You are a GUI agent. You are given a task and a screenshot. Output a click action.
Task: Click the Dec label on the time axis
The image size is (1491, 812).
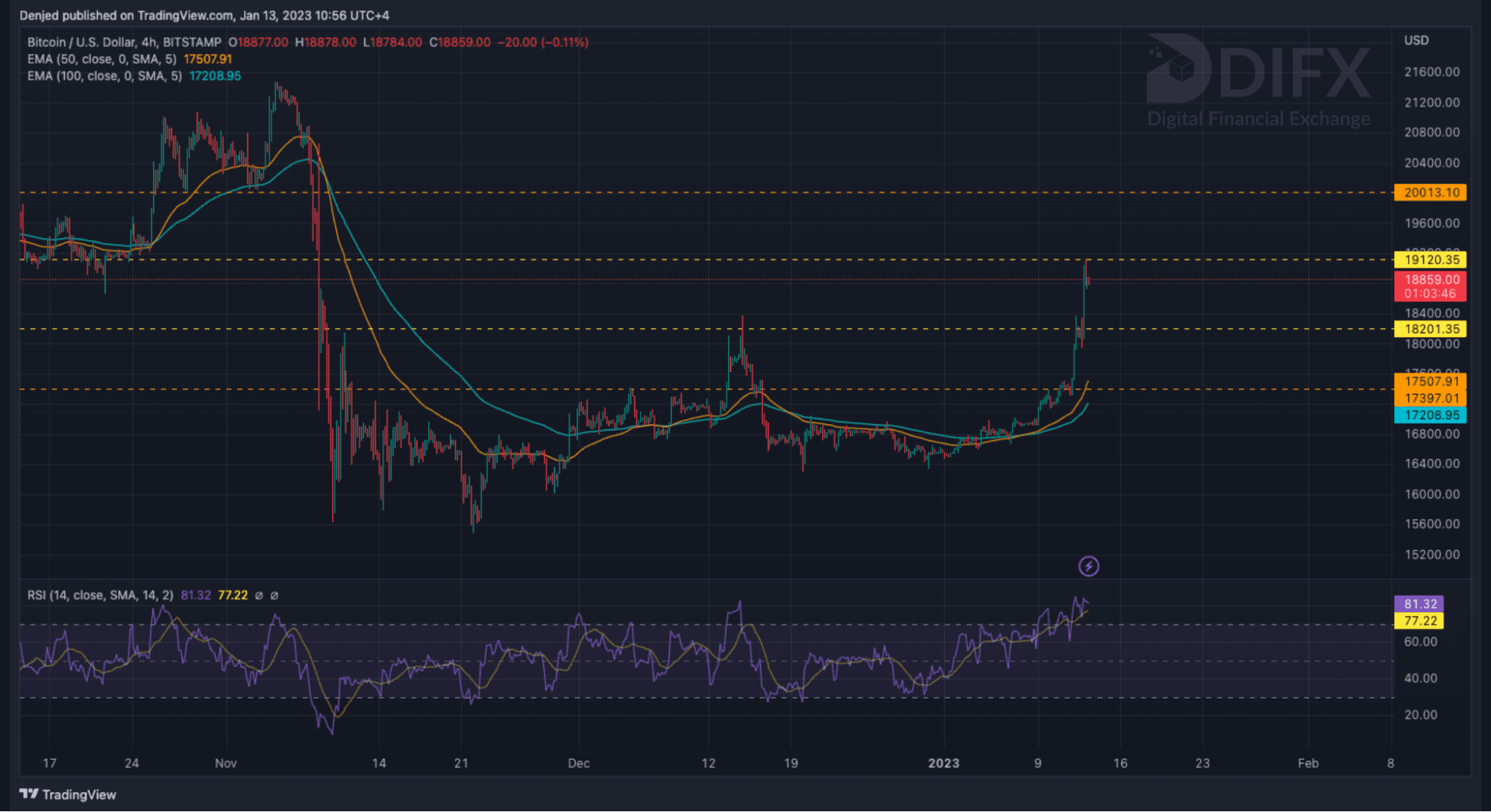pyautogui.click(x=578, y=763)
